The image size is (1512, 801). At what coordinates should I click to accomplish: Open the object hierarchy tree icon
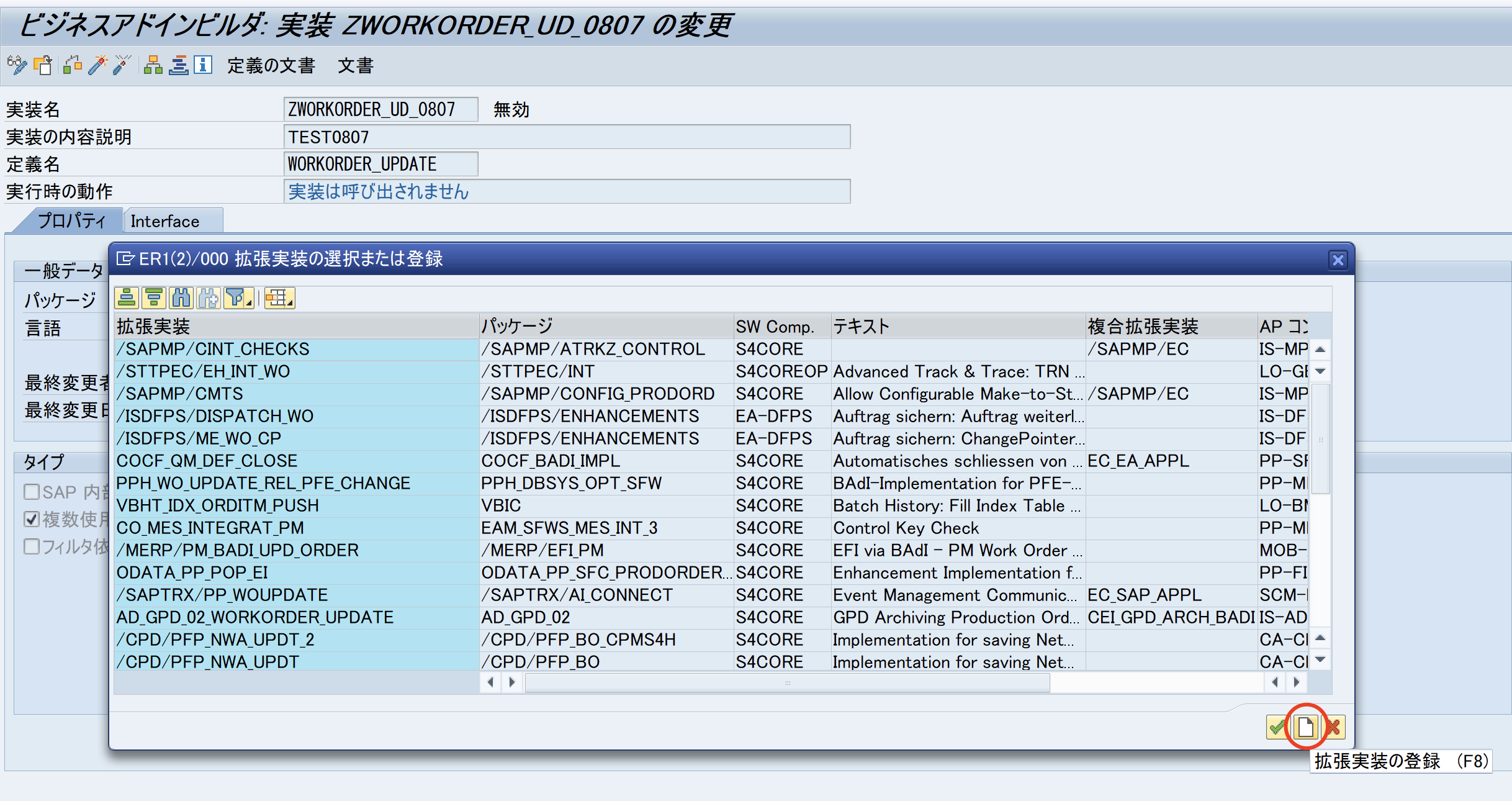153,65
